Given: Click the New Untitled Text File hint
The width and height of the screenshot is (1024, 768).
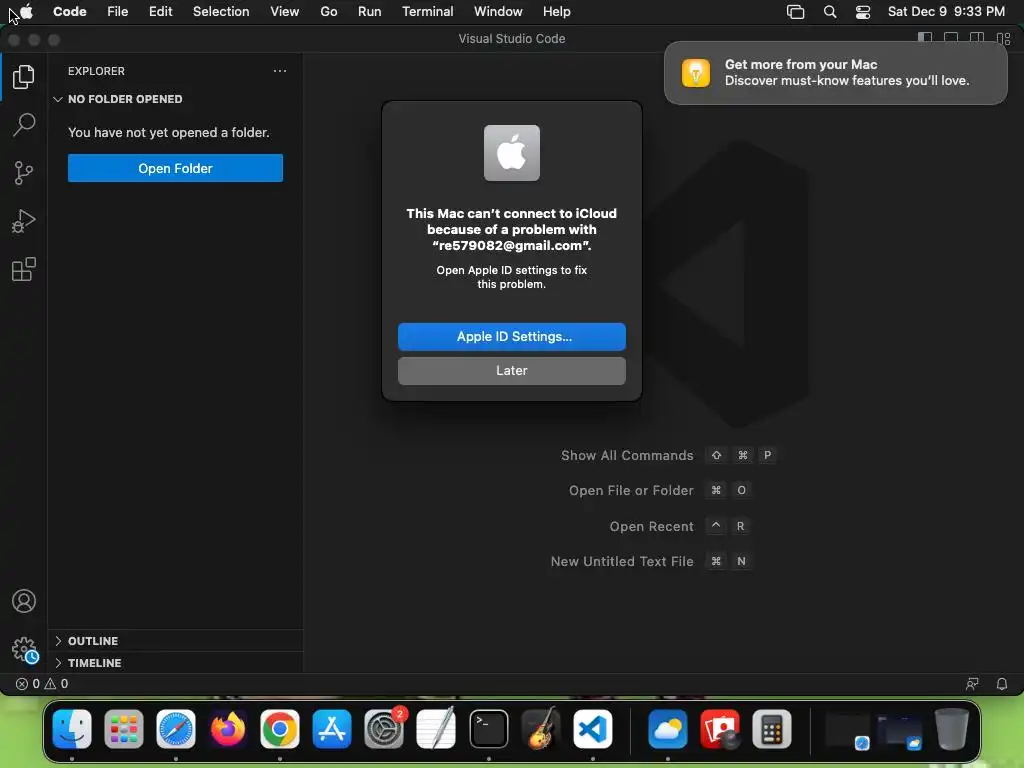Looking at the screenshot, I should coord(651,561).
